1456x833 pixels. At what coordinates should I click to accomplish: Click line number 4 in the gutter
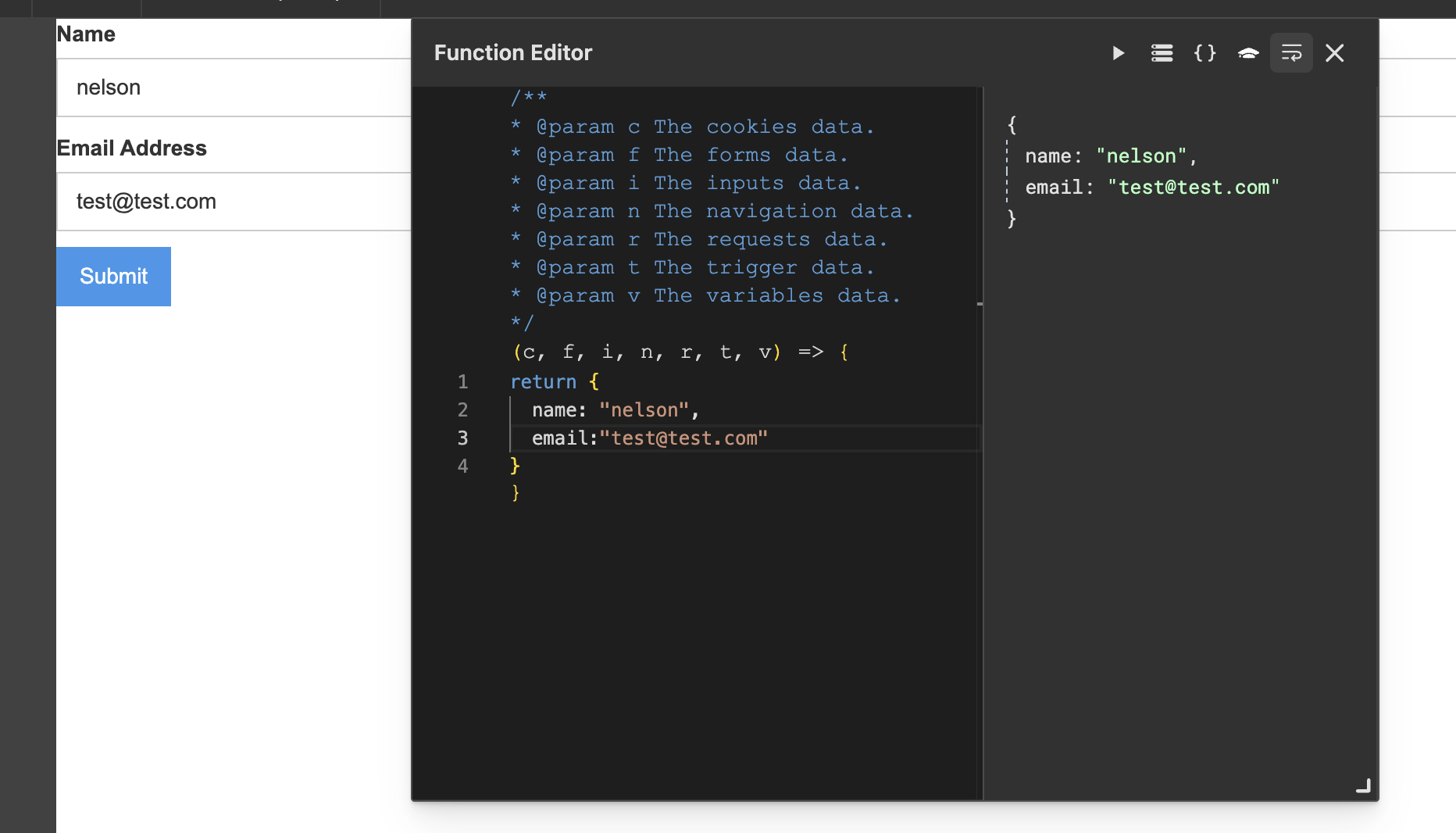(x=462, y=467)
